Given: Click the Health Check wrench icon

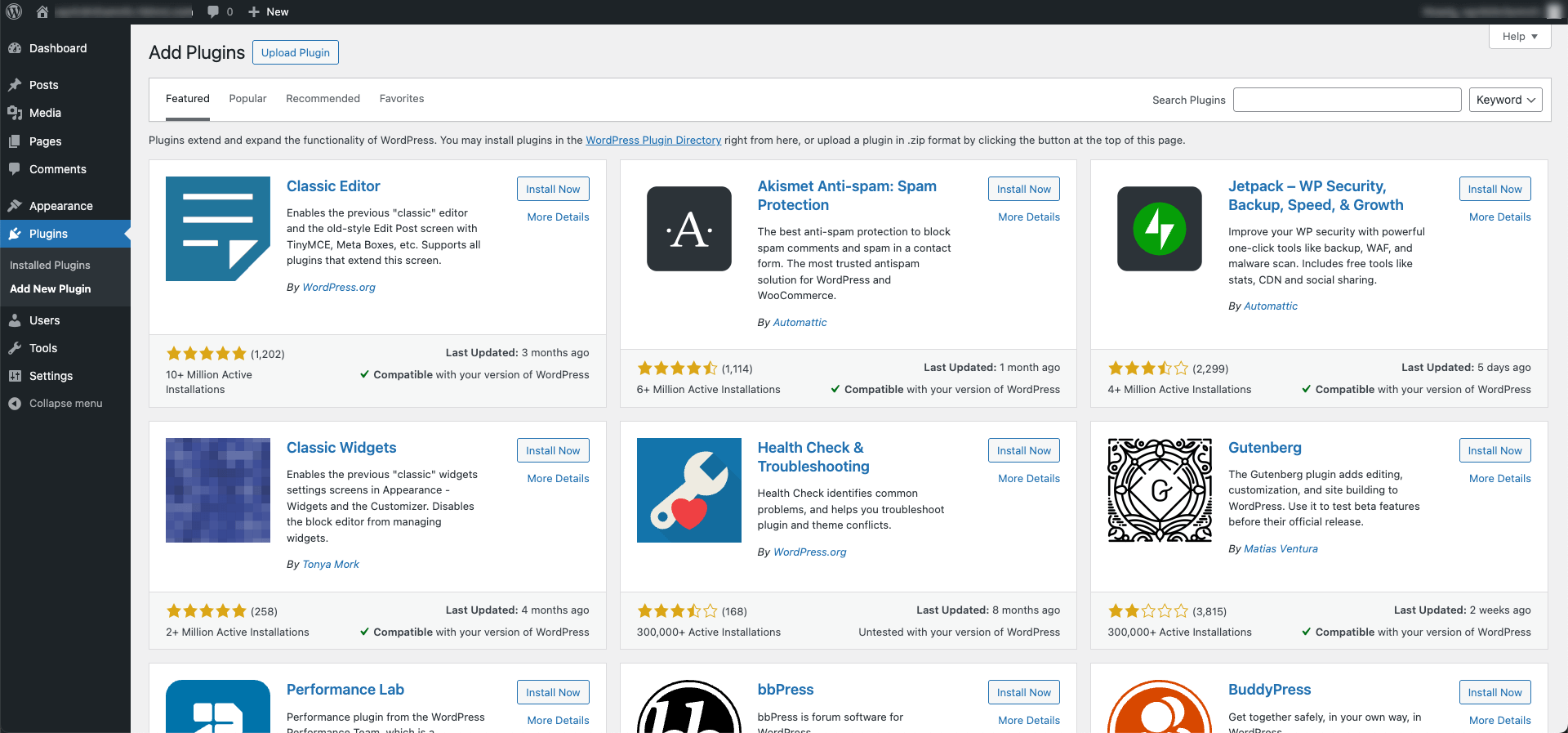Looking at the screenshot, I should [x=688, y=490].
